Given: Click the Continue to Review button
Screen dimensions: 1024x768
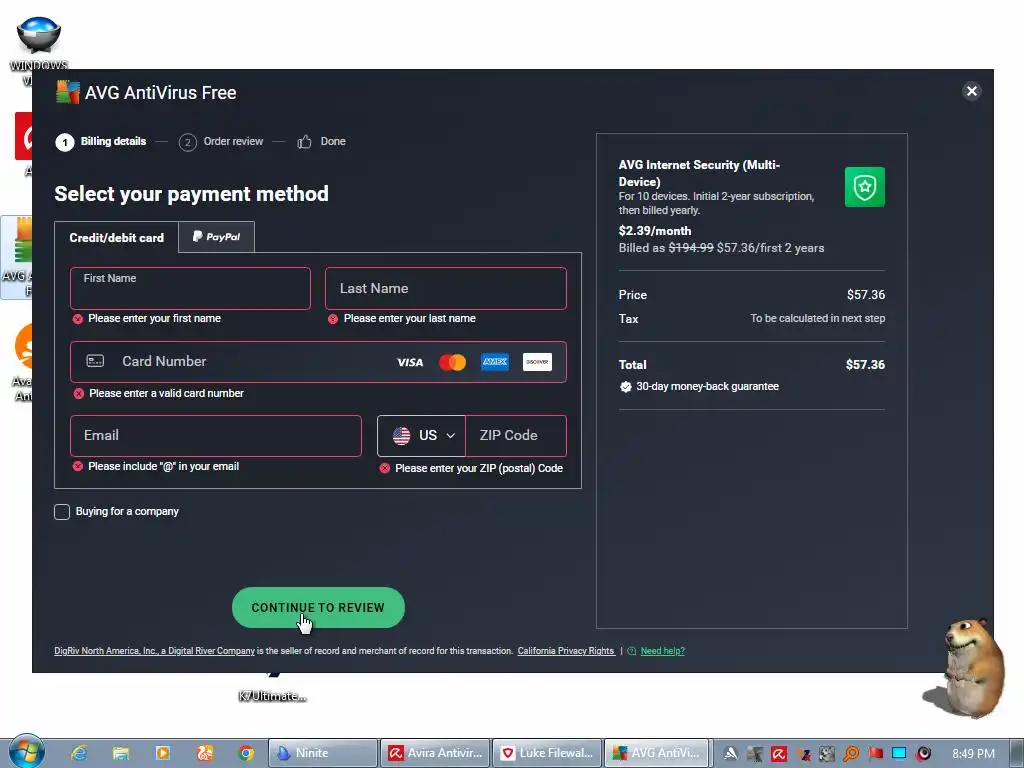Looking at the screenshot, I should (x=318, y=607).
